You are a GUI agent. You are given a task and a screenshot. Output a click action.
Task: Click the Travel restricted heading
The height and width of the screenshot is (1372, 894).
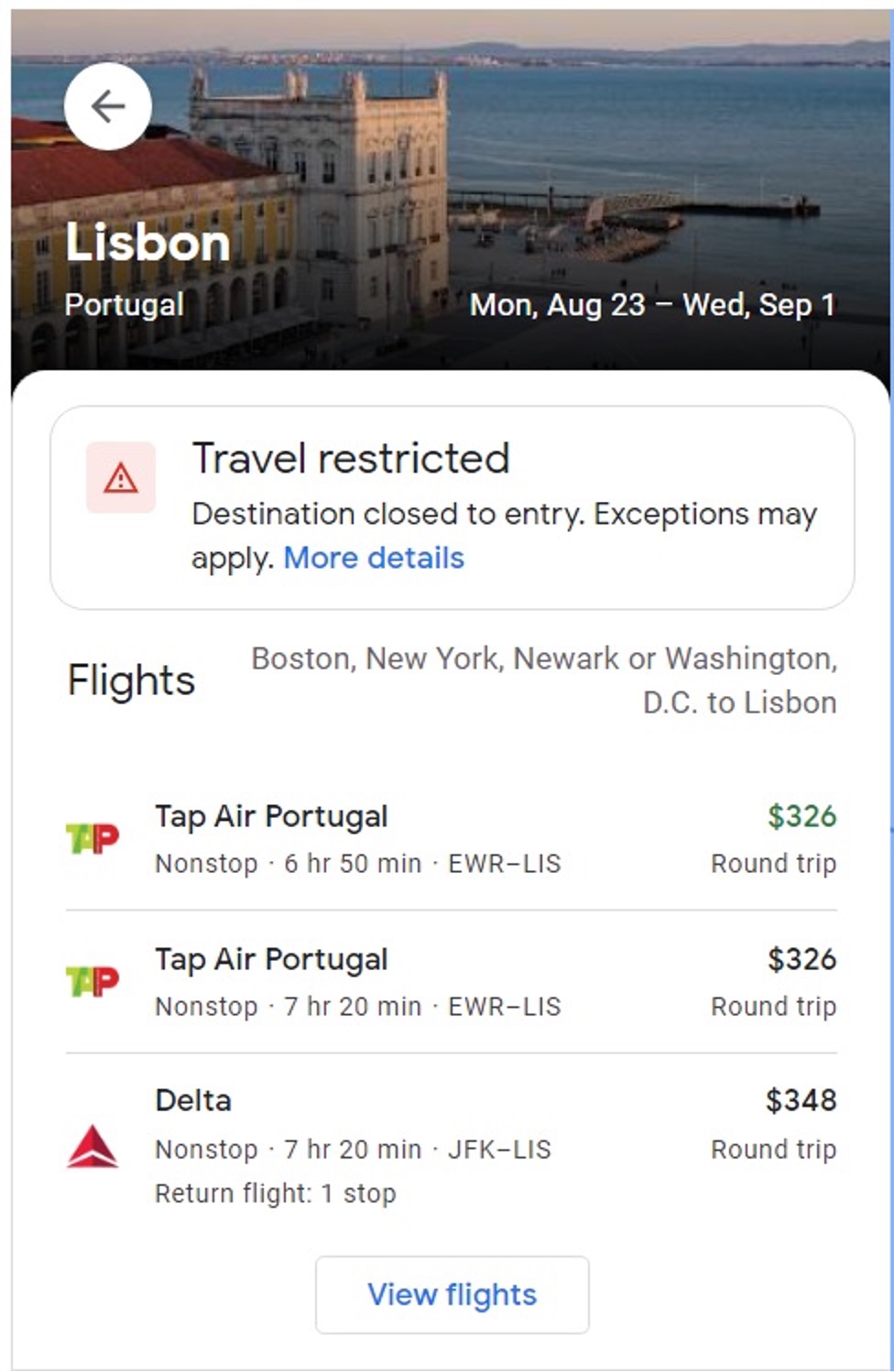[x=350, y=458]
